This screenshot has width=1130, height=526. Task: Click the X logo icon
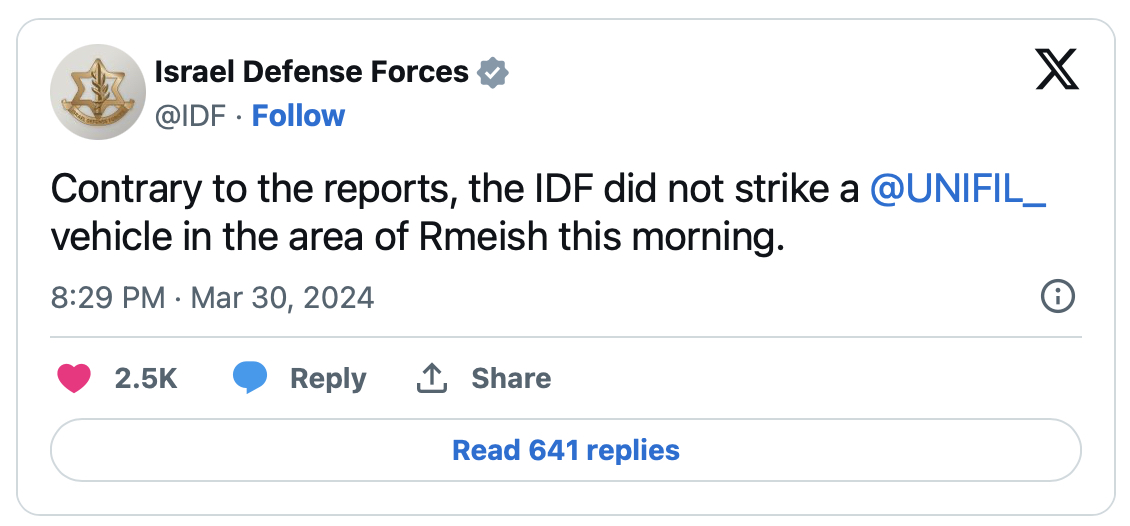tap(1057, 71)
